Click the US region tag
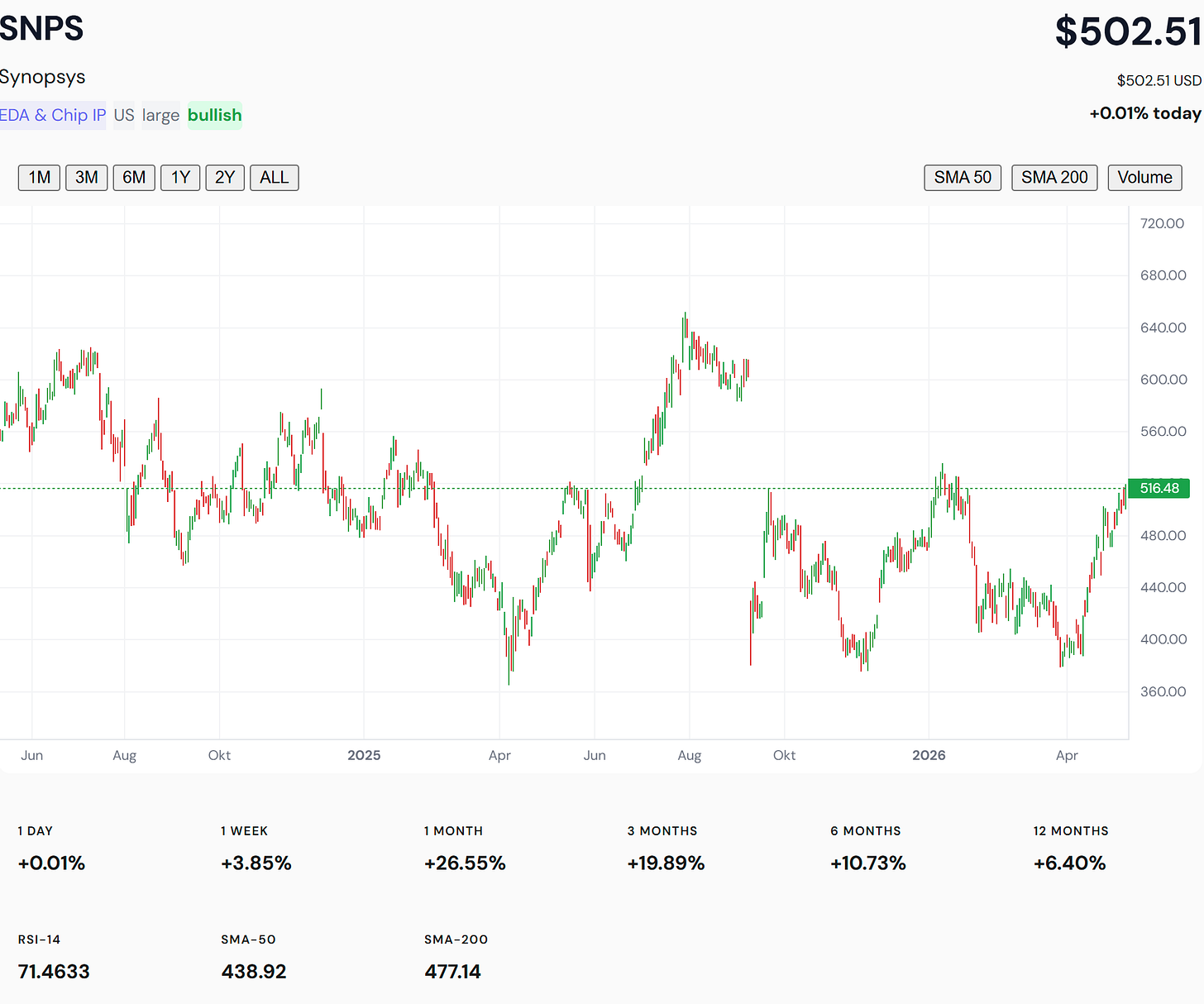Image resolution: width=1204 pixels, height=1004 pixels. 124,115
